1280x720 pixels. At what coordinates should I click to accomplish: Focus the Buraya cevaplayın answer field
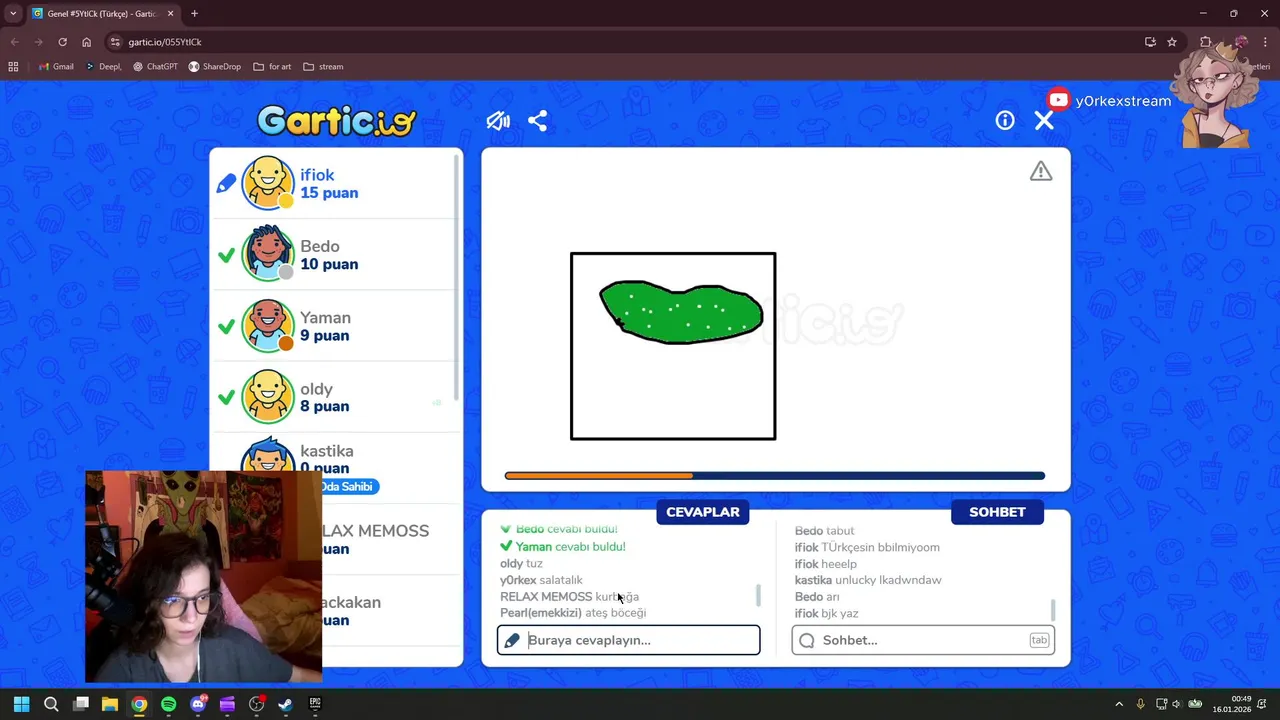[629, 640]
